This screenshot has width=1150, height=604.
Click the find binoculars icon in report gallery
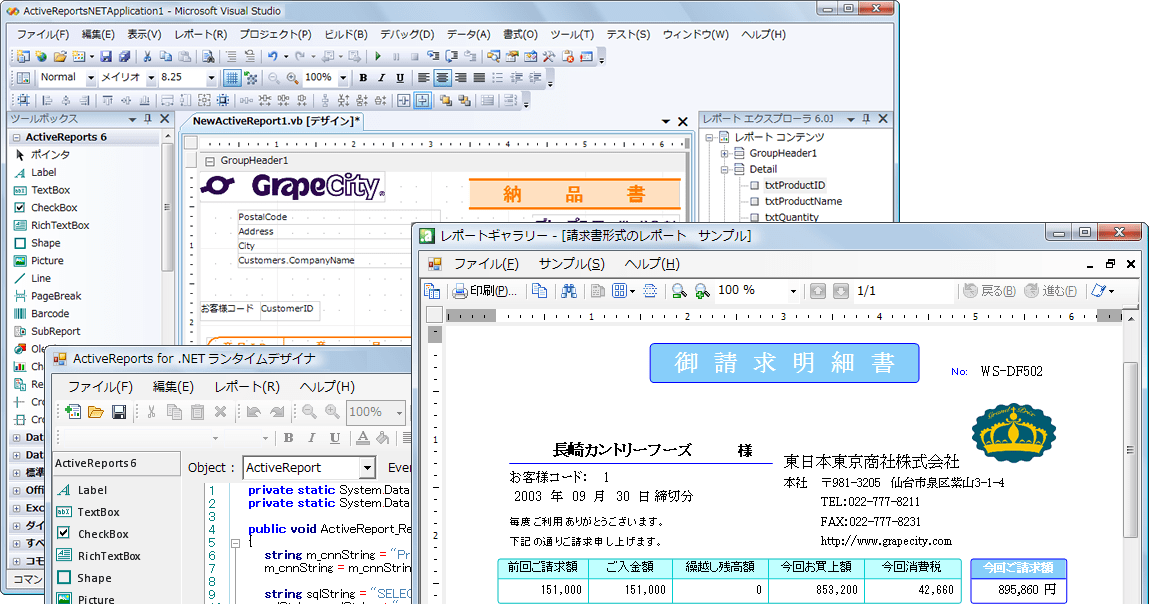pos(569,291)
